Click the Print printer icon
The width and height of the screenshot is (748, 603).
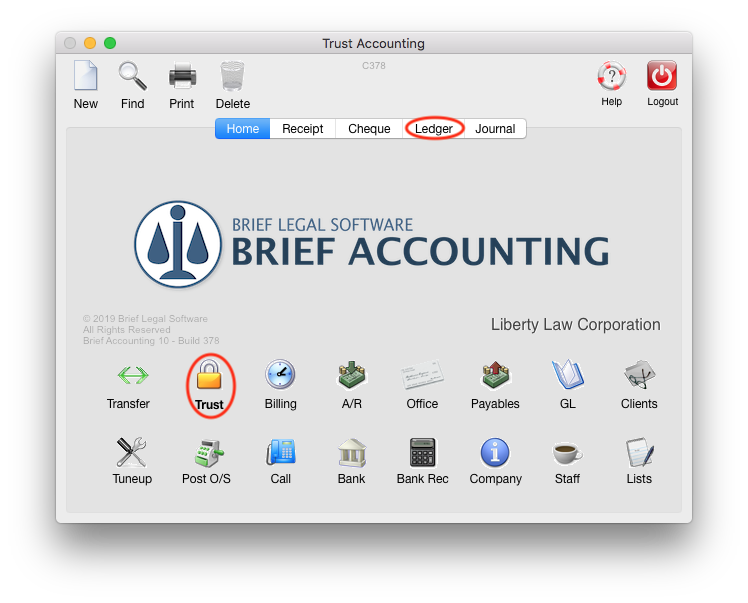182,76
